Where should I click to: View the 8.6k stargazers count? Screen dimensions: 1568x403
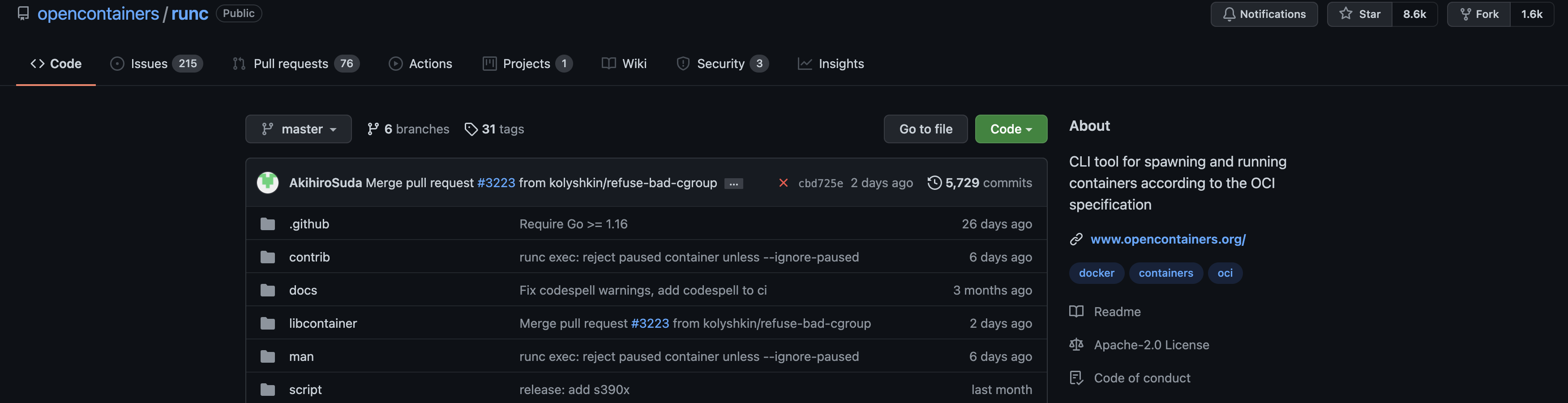click(1414, 14)
